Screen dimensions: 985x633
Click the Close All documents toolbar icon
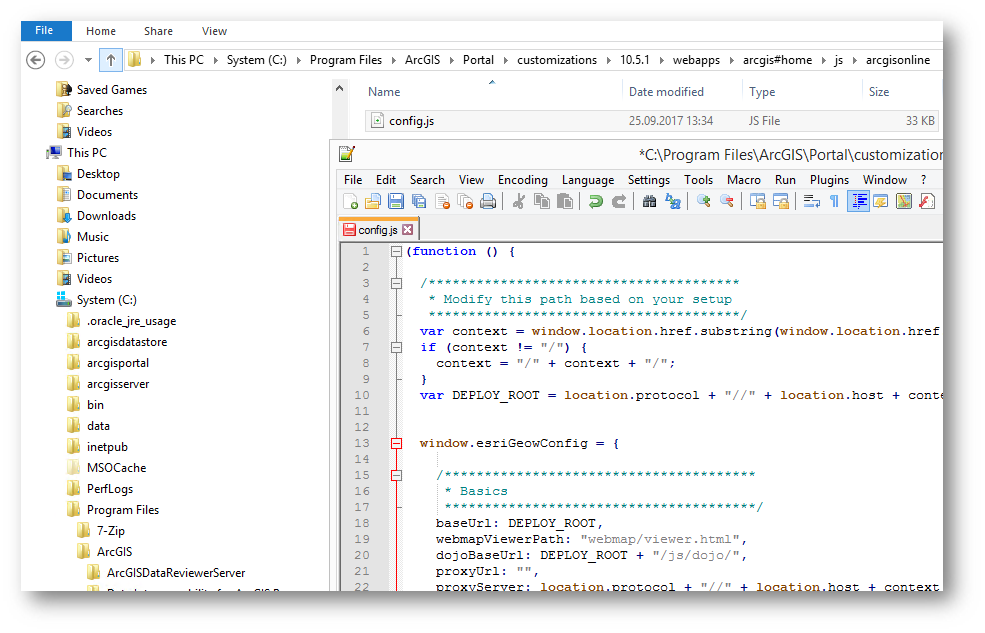pos(465,201)
